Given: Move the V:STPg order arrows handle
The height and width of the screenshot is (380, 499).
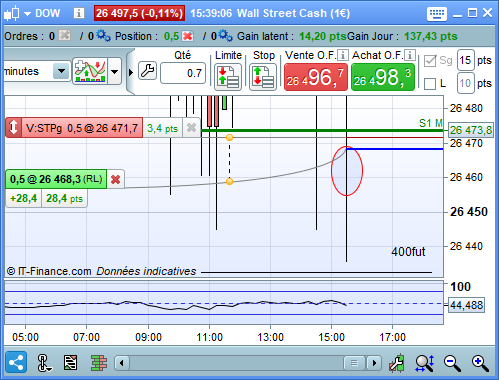Looking at the screenshot, I should 13,128.
